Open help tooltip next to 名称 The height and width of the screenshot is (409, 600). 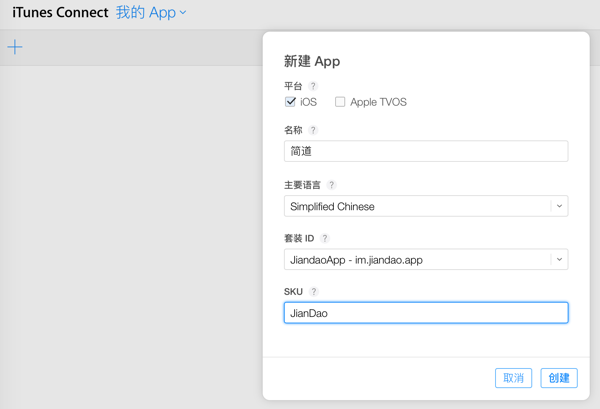[x=313, y=130]
